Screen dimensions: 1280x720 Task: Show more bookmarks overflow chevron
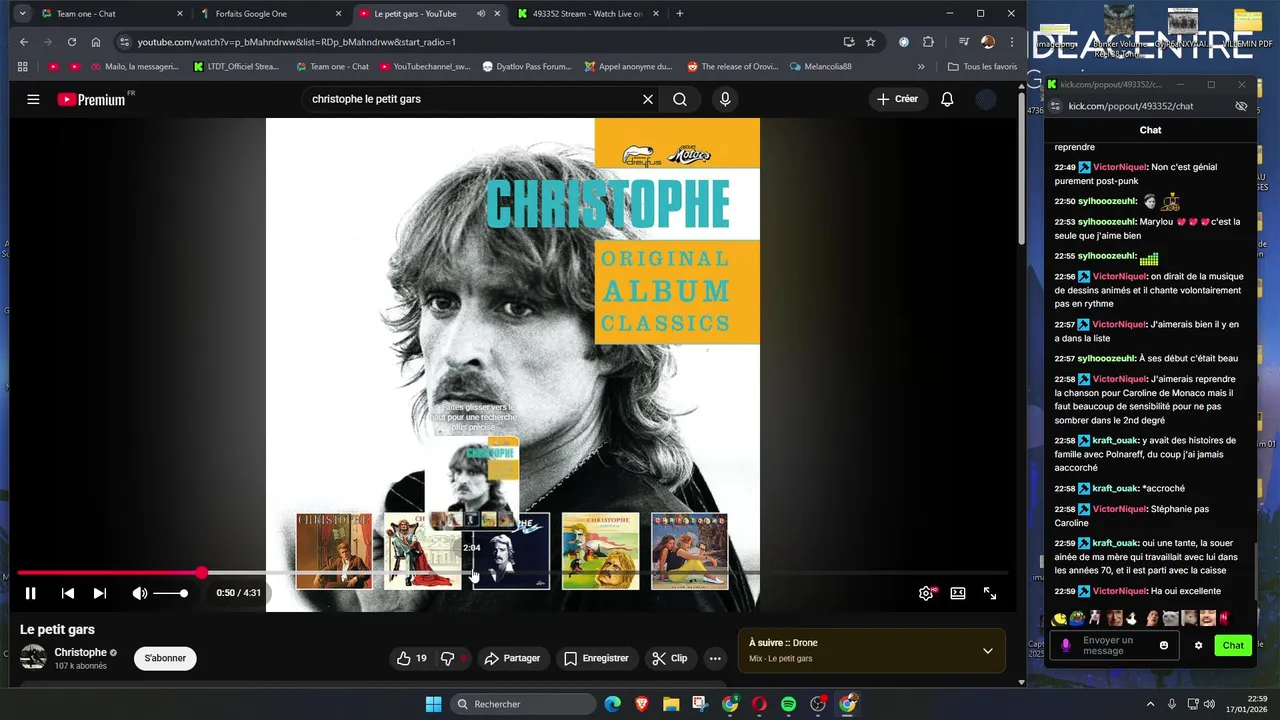pos(921,67)
